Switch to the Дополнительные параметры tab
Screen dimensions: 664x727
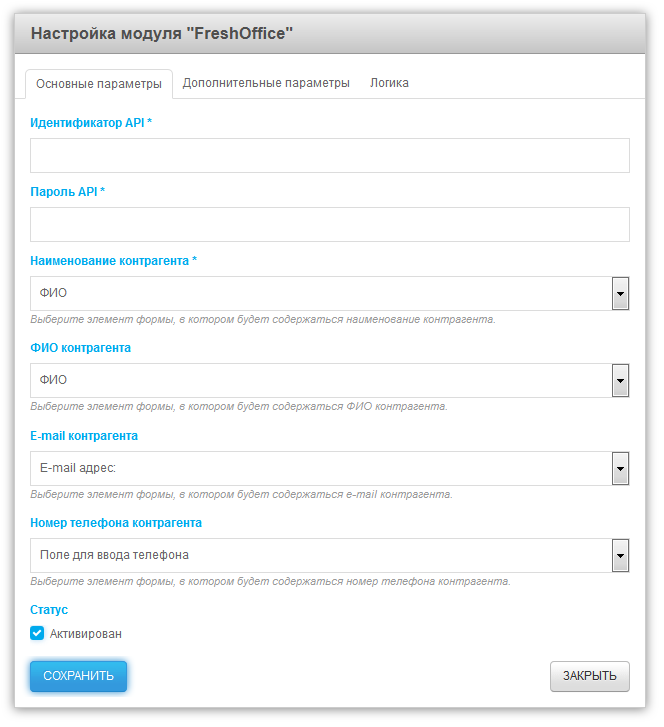click(266, 83)
